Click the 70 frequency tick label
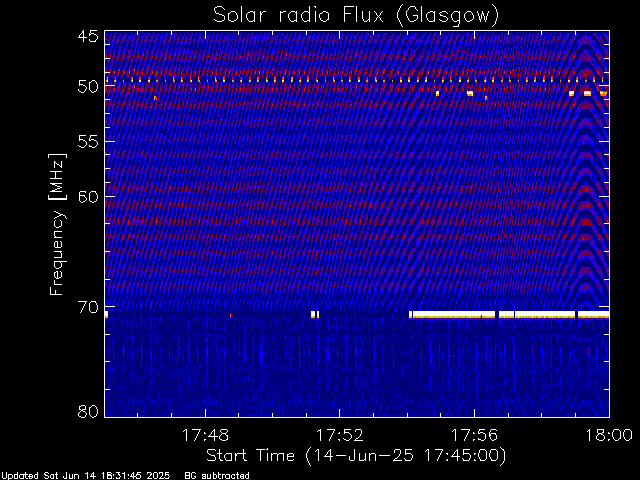The height and width of the screenshot is (480, 640). (88, 307)
